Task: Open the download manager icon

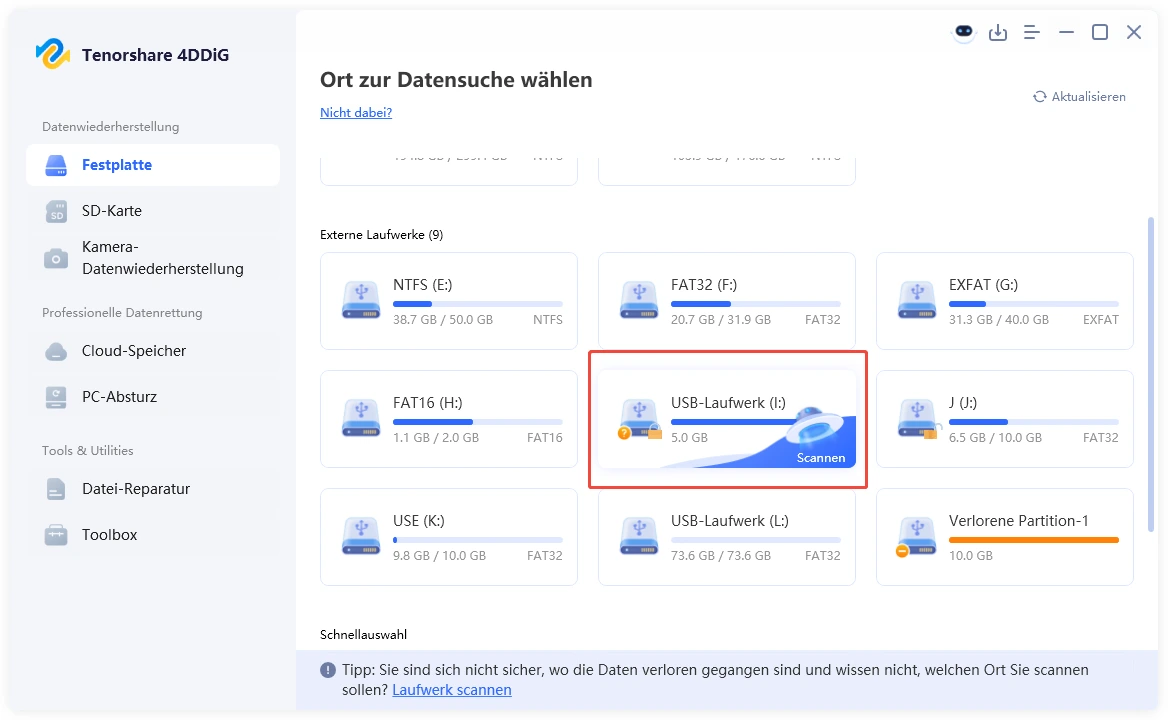Action: pos(997,31)
